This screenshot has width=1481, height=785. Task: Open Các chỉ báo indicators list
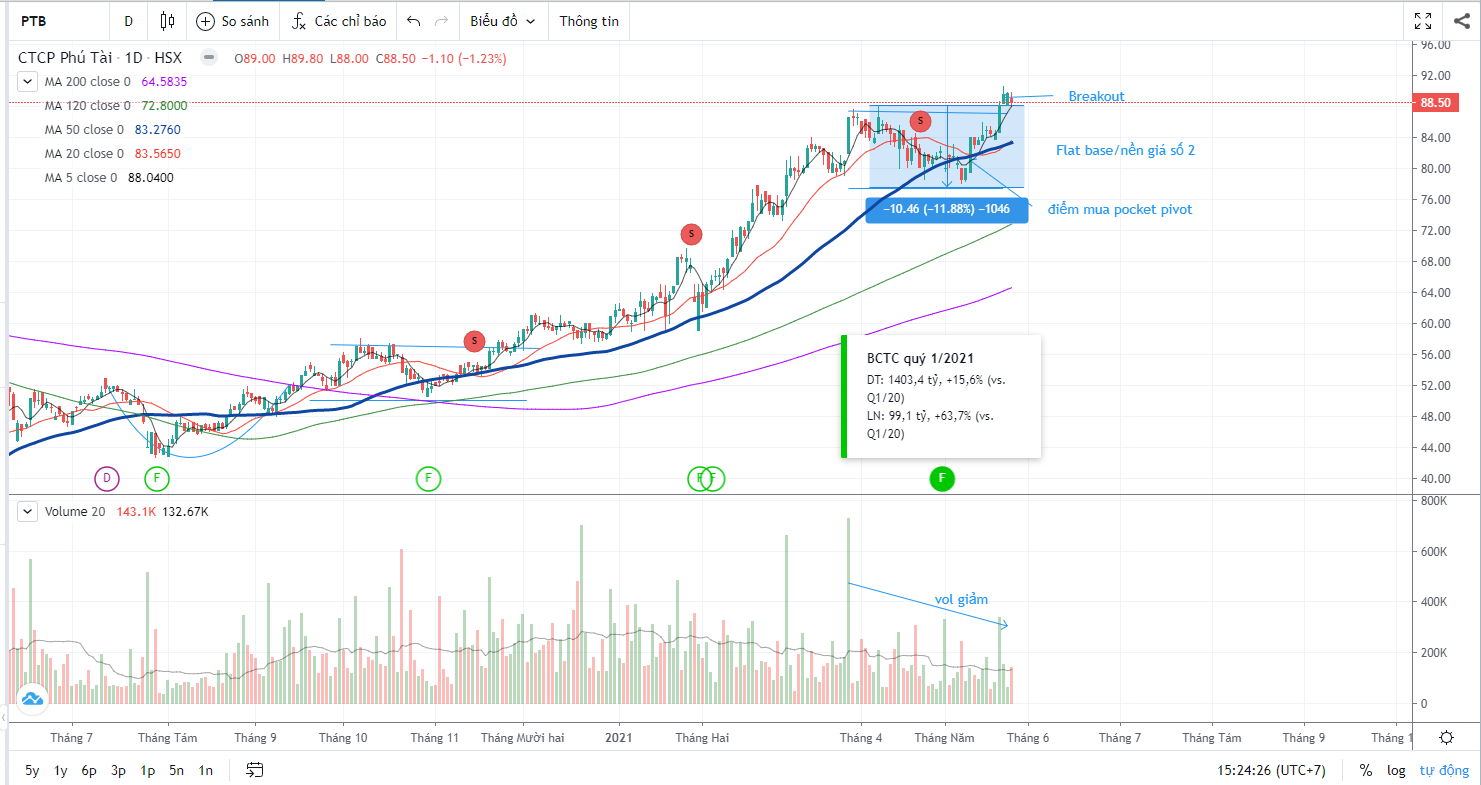(x=338, y=21)
